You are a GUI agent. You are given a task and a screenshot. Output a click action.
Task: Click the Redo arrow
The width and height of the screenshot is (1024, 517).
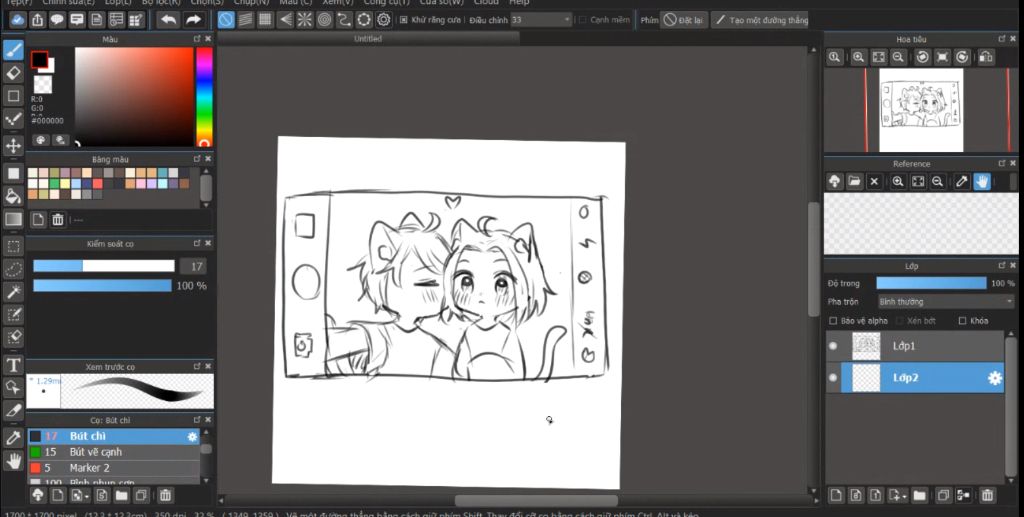click(193, 20)
